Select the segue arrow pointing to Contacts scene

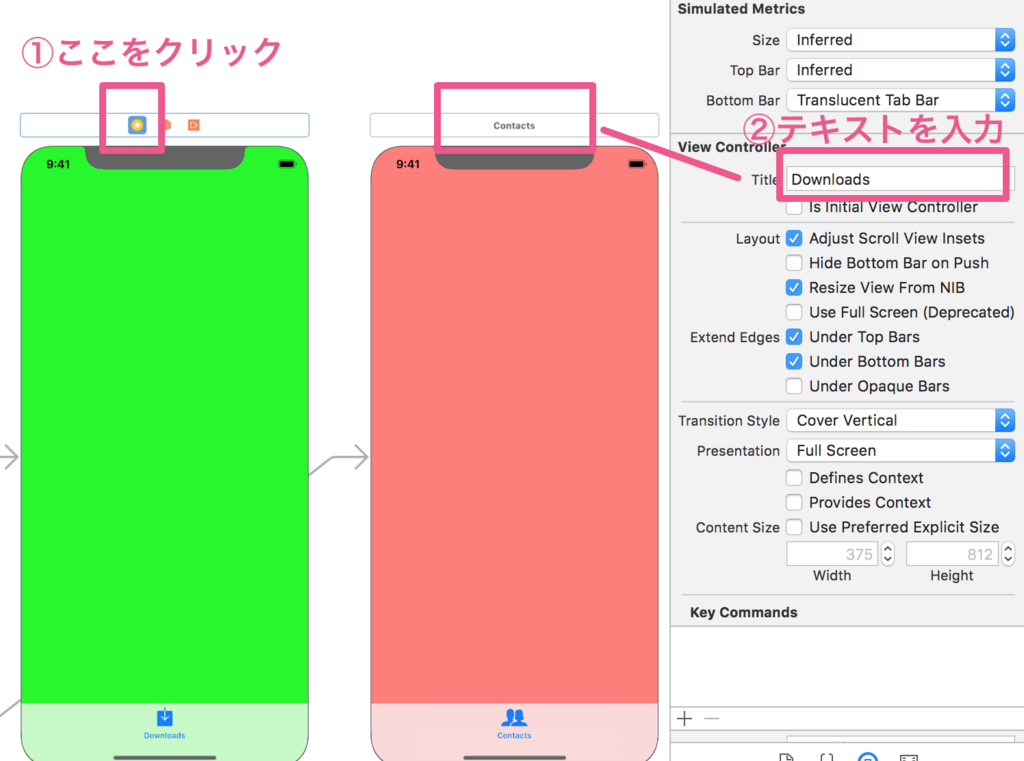point(340,457)
